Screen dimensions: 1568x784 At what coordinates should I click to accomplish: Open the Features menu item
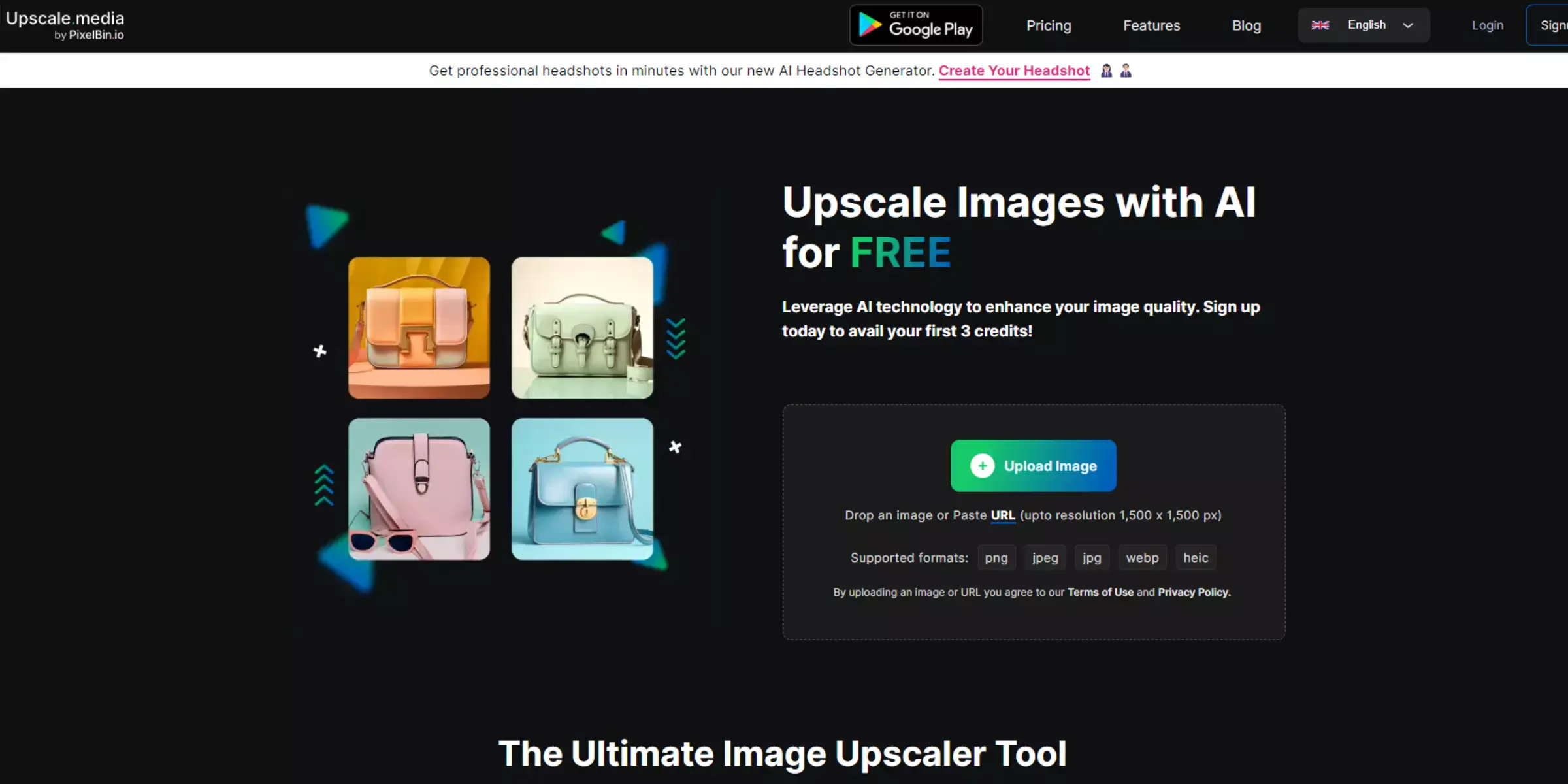coord(1152,25)
